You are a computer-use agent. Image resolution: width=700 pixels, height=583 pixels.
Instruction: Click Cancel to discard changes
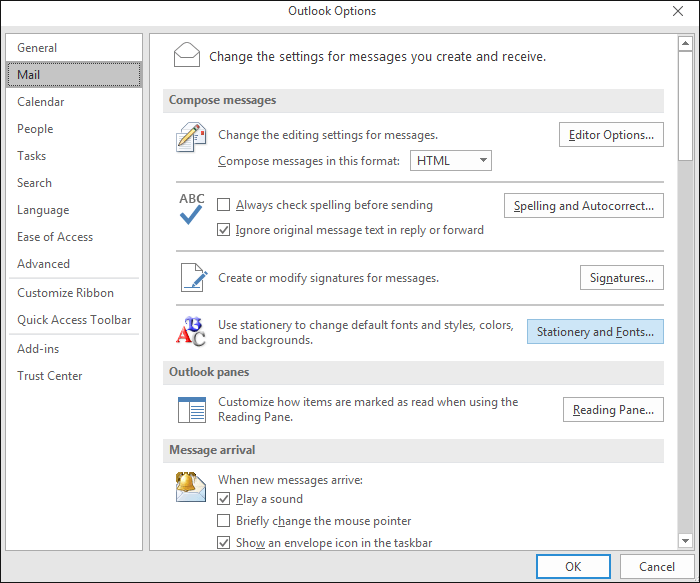point(657,566)
